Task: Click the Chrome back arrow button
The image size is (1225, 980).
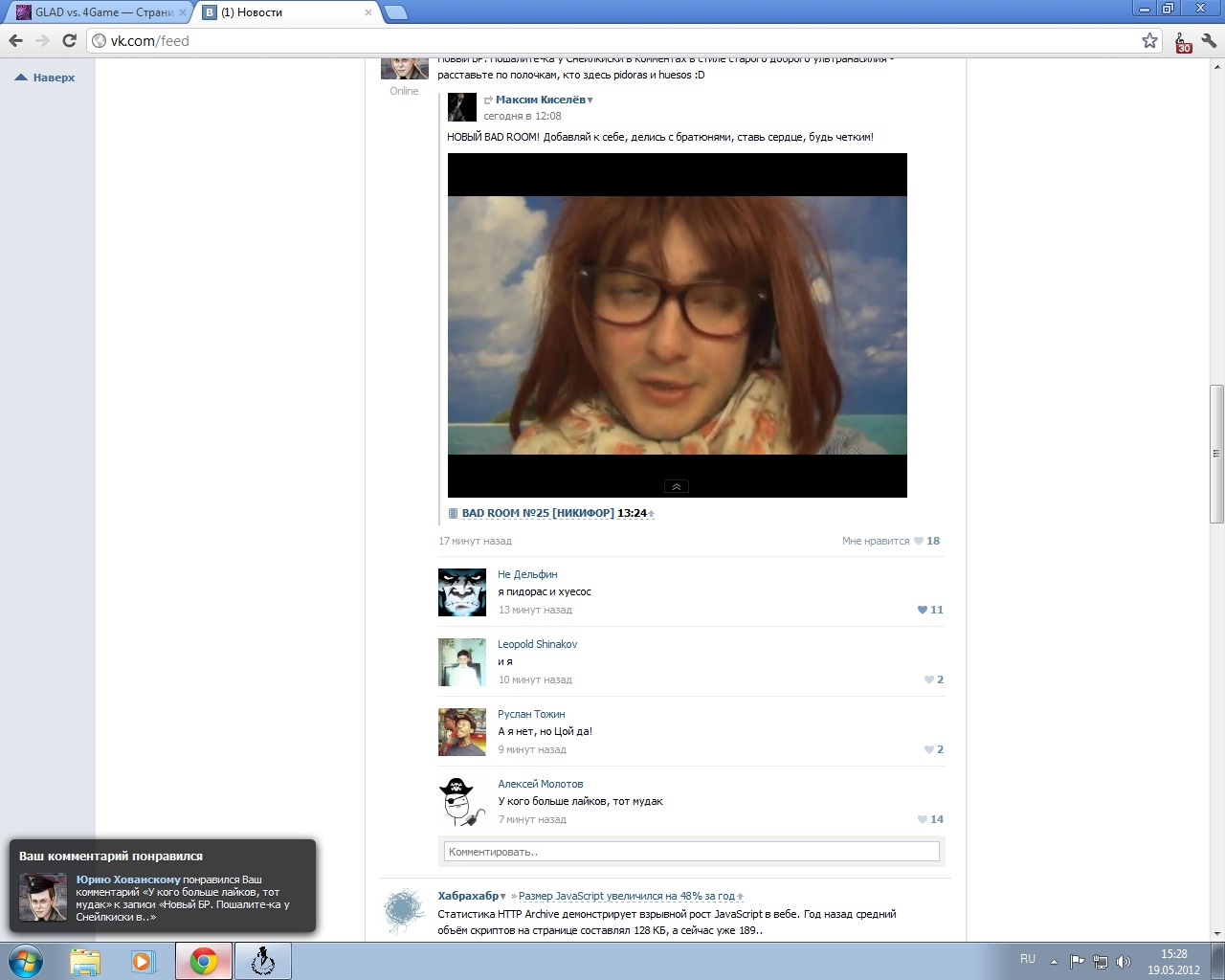Action: click(15, 40)
